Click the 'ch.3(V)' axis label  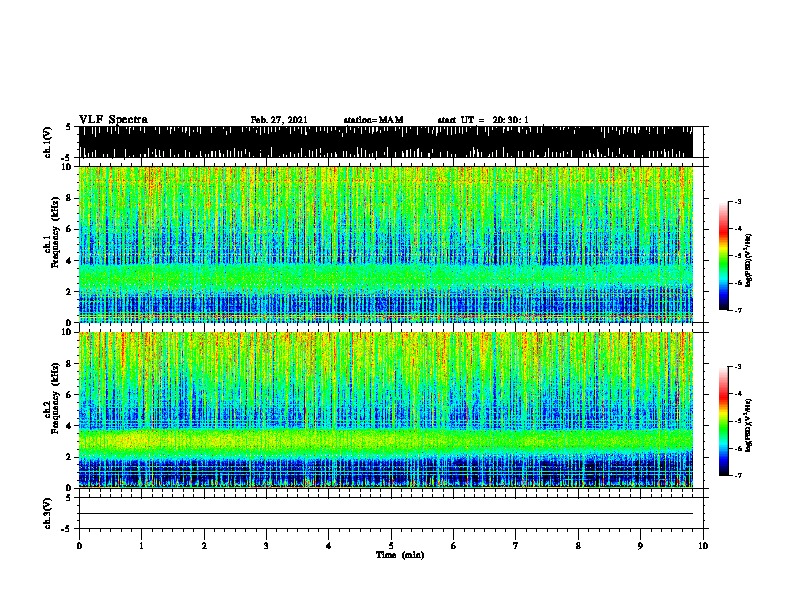point(47,513)
